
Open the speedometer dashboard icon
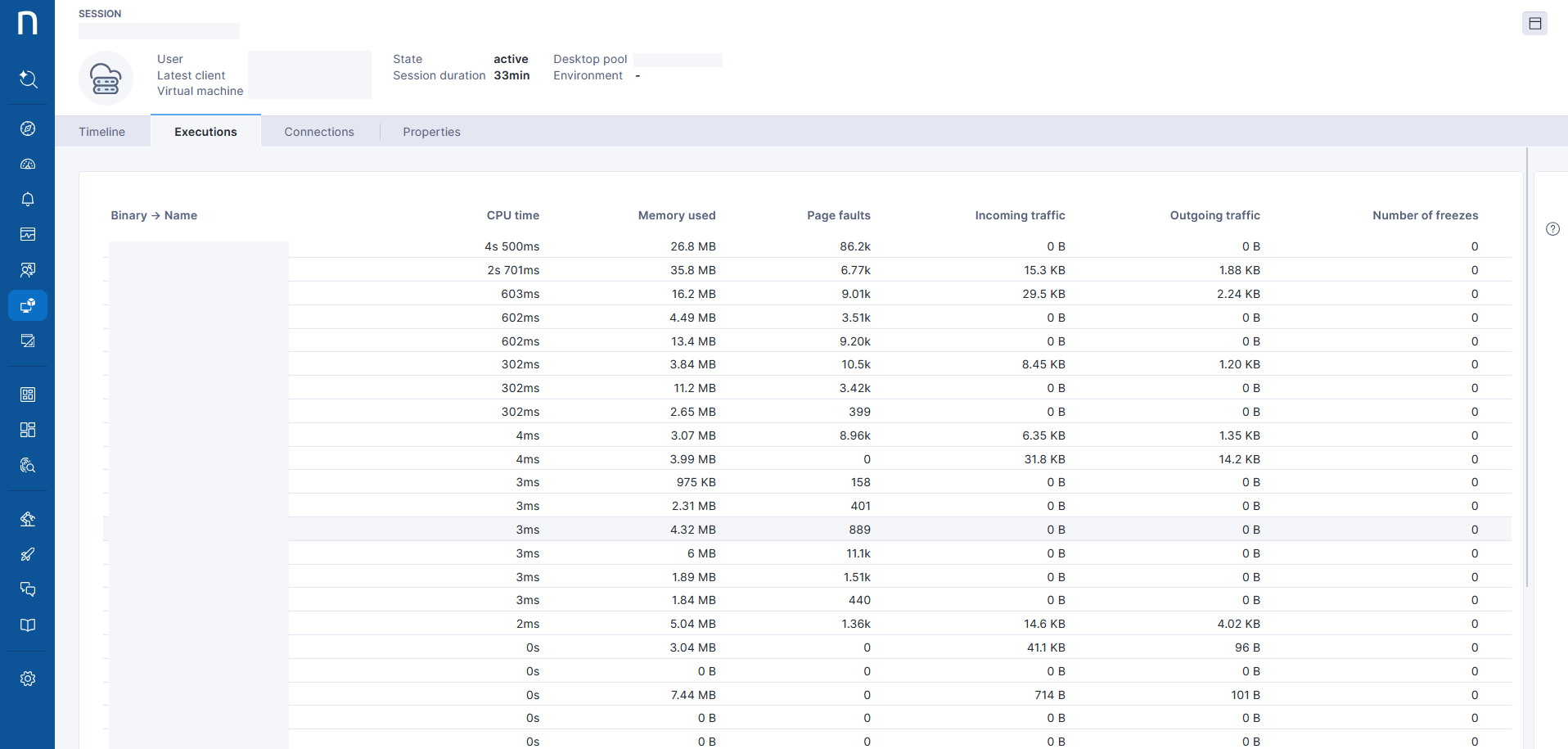tap(28, 164)
